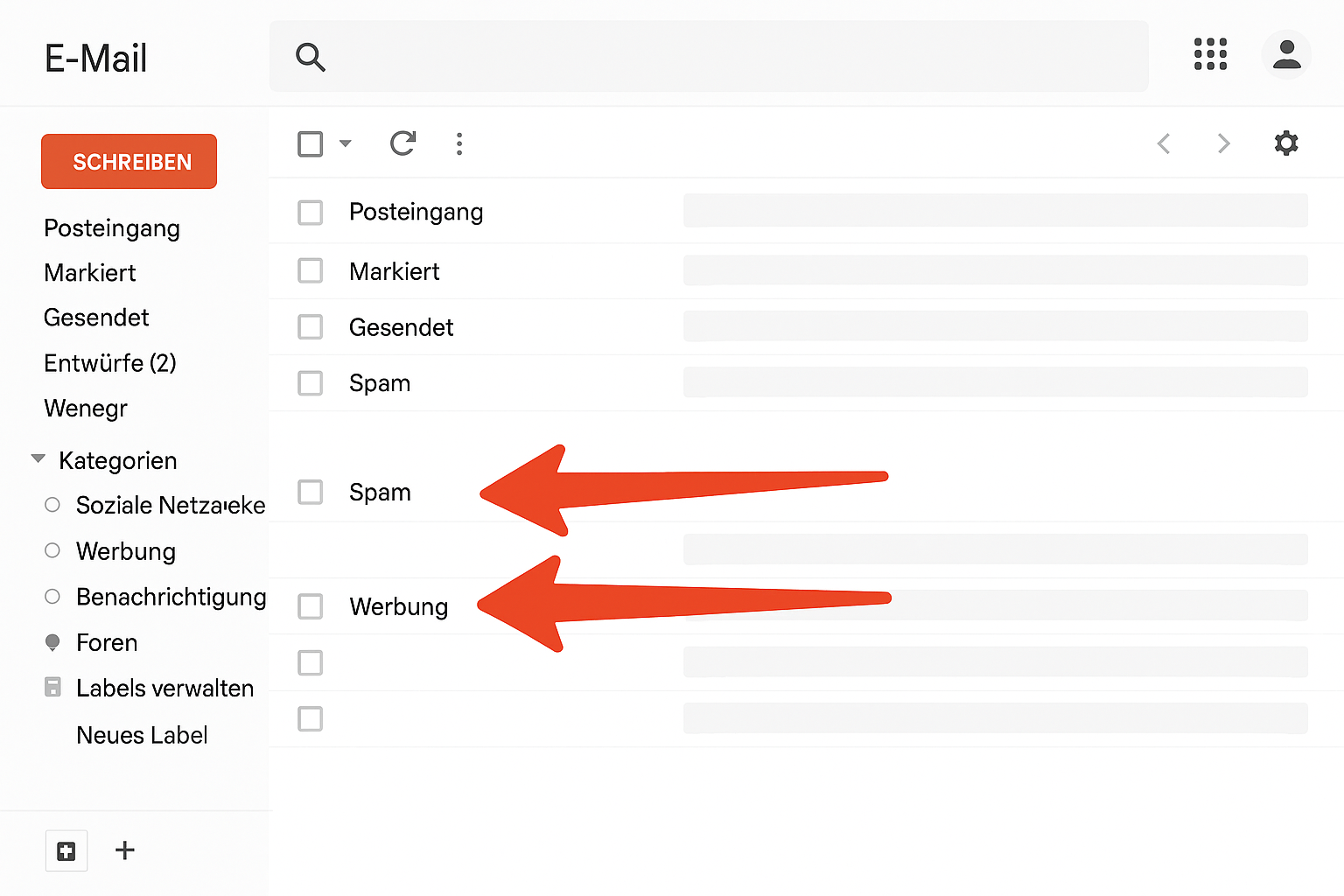Open the Entwürfe folder

click(x=109, y=362)
